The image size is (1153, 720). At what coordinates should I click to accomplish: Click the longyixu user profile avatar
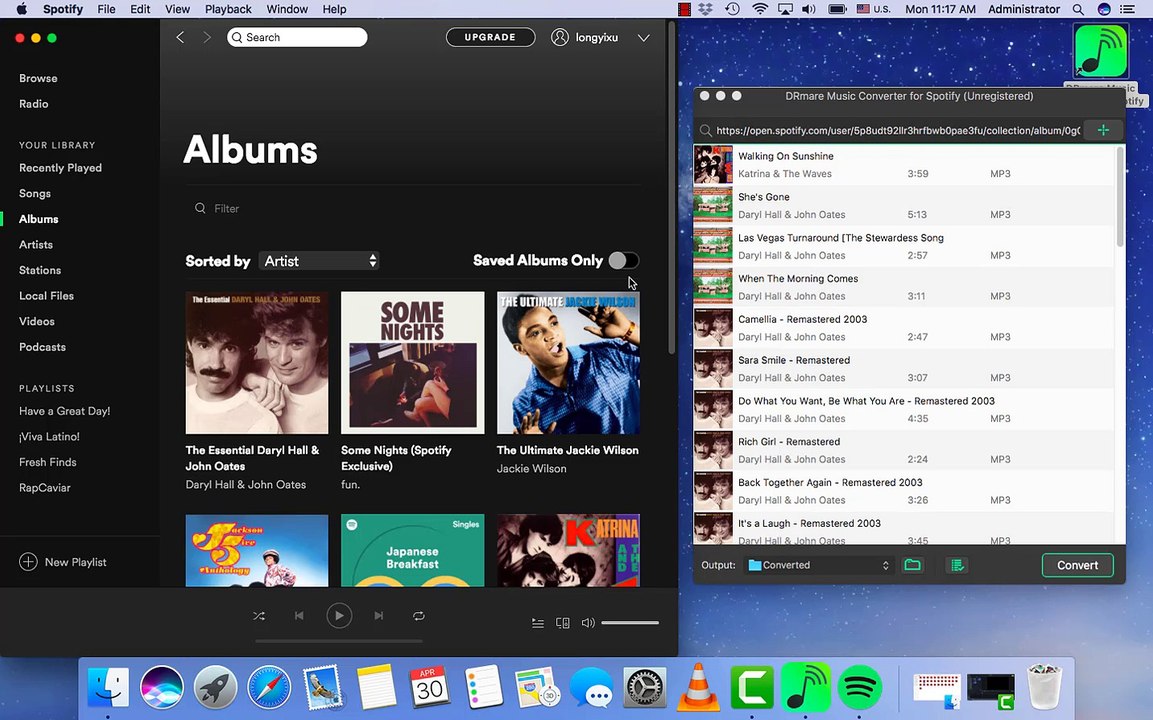point(560,37)
